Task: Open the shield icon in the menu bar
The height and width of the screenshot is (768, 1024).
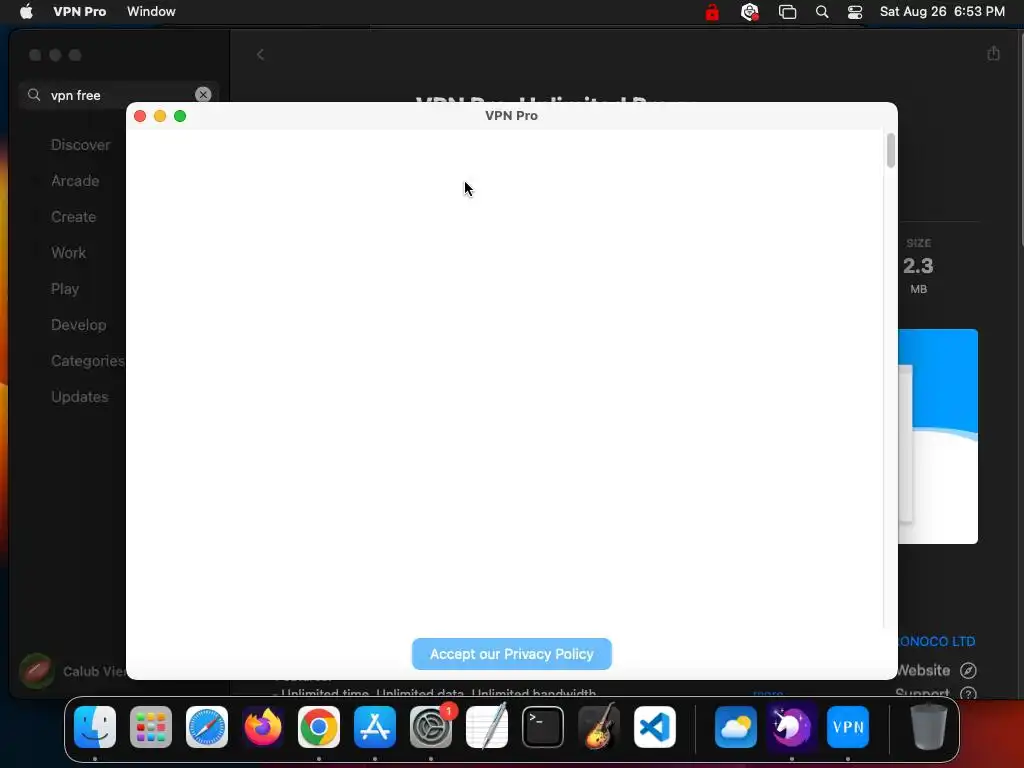Action: 749,12
